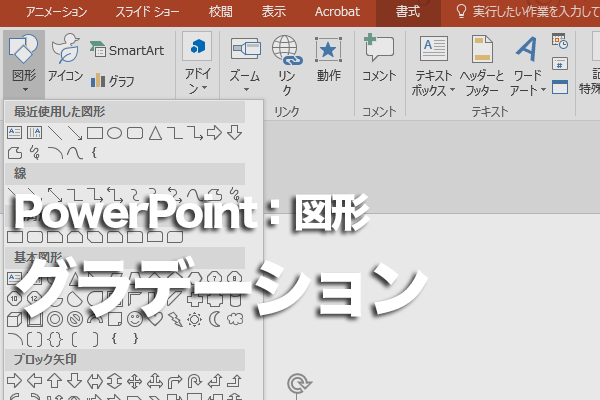Image resolution: width=600 pixels, height=400 pixels.
Task: Open the 校閲 tab
Action: (x=220, y=11)
